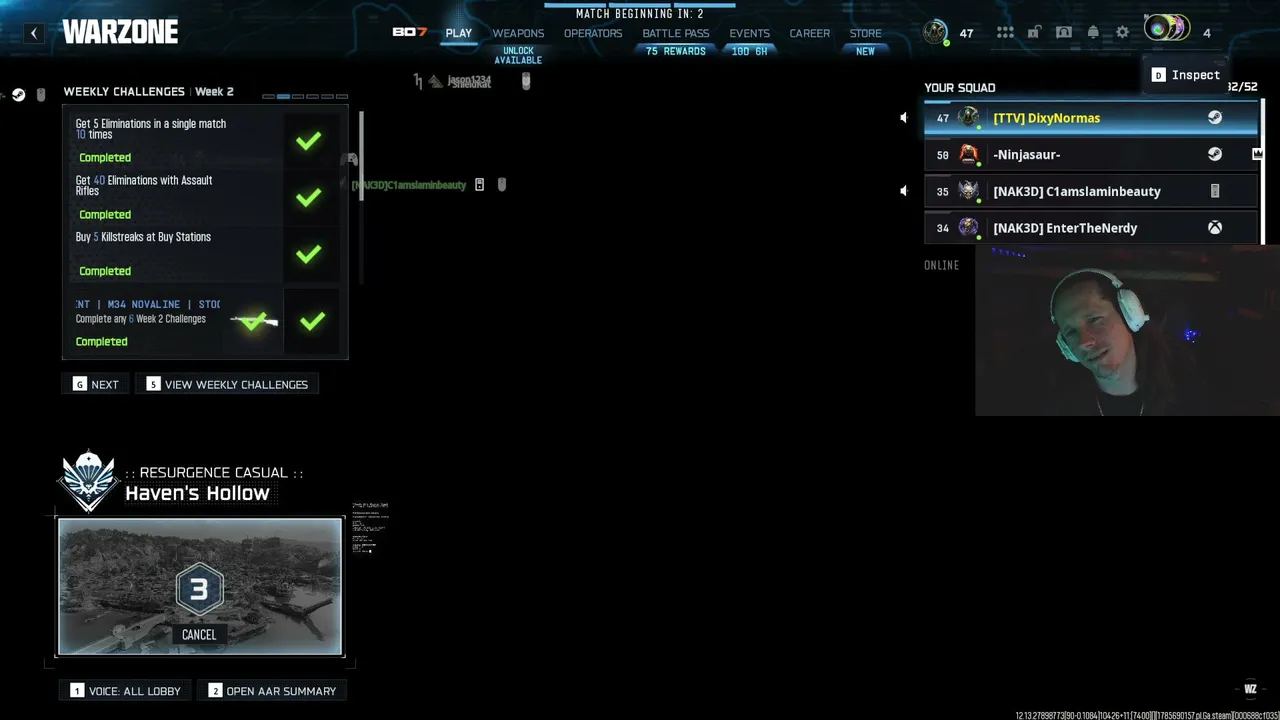1280x720 pixels.
Task: Click the checkmark for the Assault Rifles challenge
Action: pyautogui.click(x=309, y=197)
